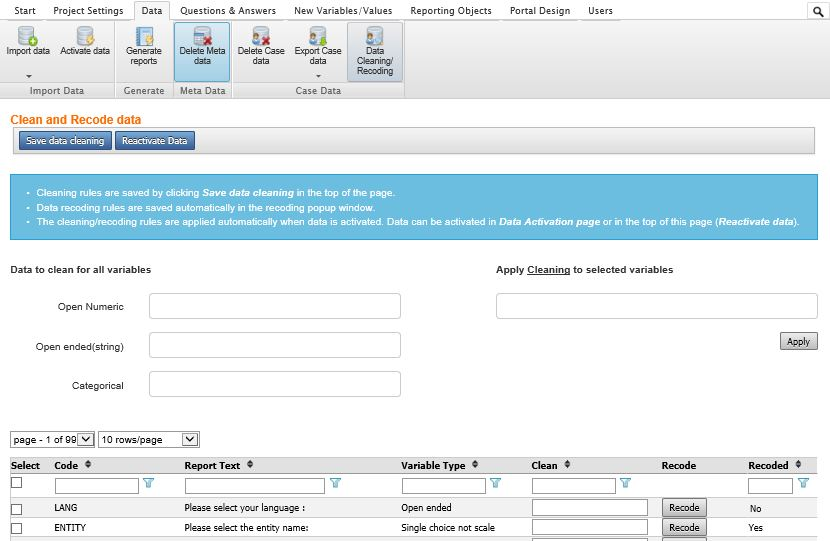Open Data Cleaning/Recoding tool

point(375,38)
